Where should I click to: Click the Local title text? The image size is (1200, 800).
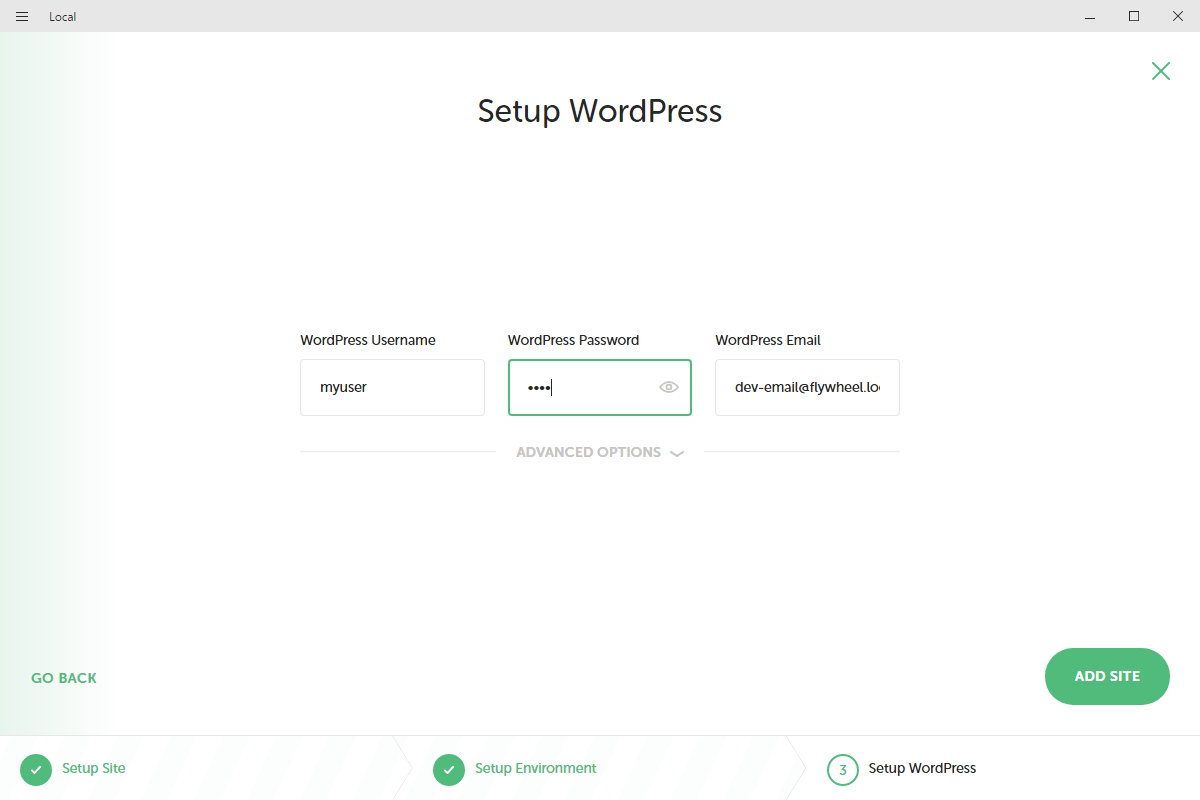point(62,16)
